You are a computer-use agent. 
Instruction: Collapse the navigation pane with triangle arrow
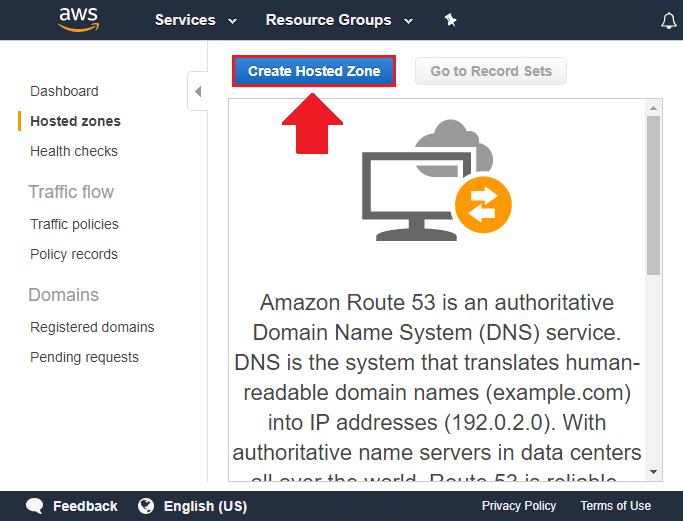pos(198,91)
